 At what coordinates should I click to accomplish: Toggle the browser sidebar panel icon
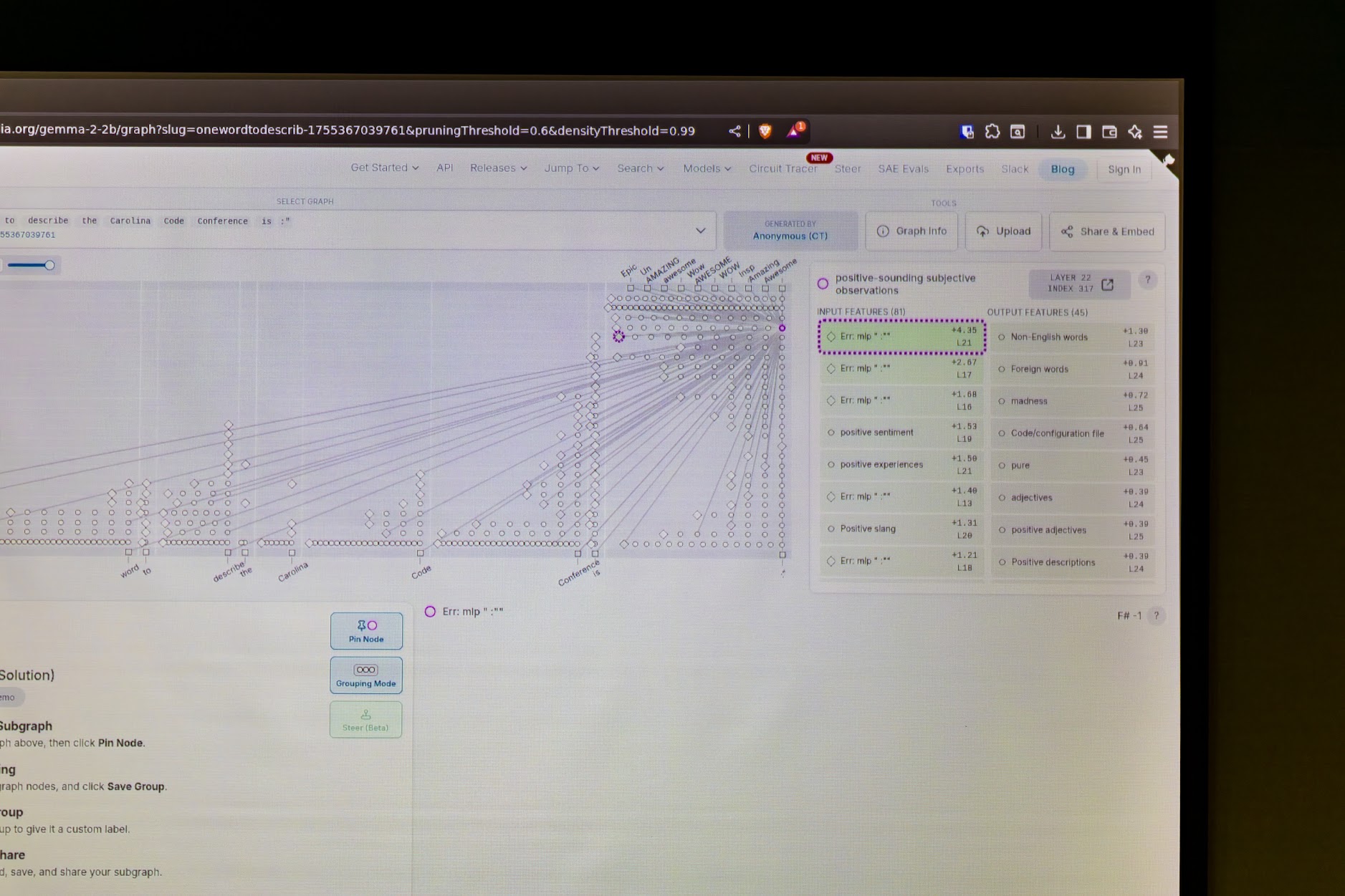pyautogui.click(x=1083, y=132)
